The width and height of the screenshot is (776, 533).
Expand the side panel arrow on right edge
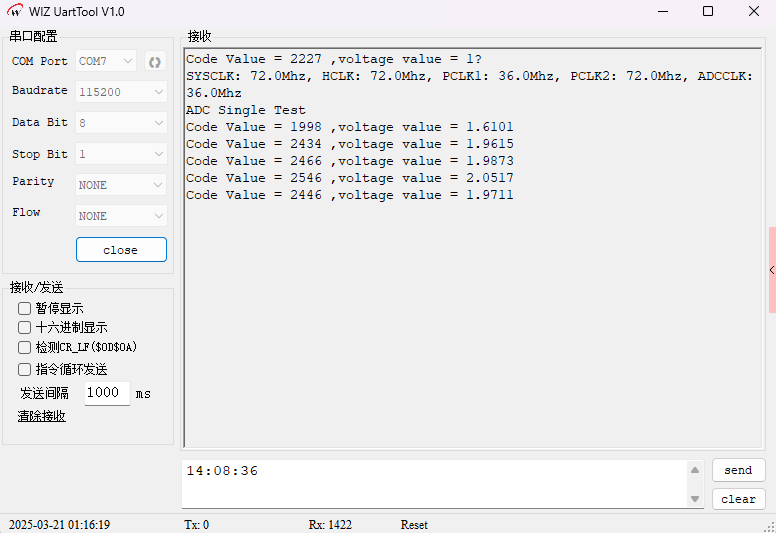point(771,270)
